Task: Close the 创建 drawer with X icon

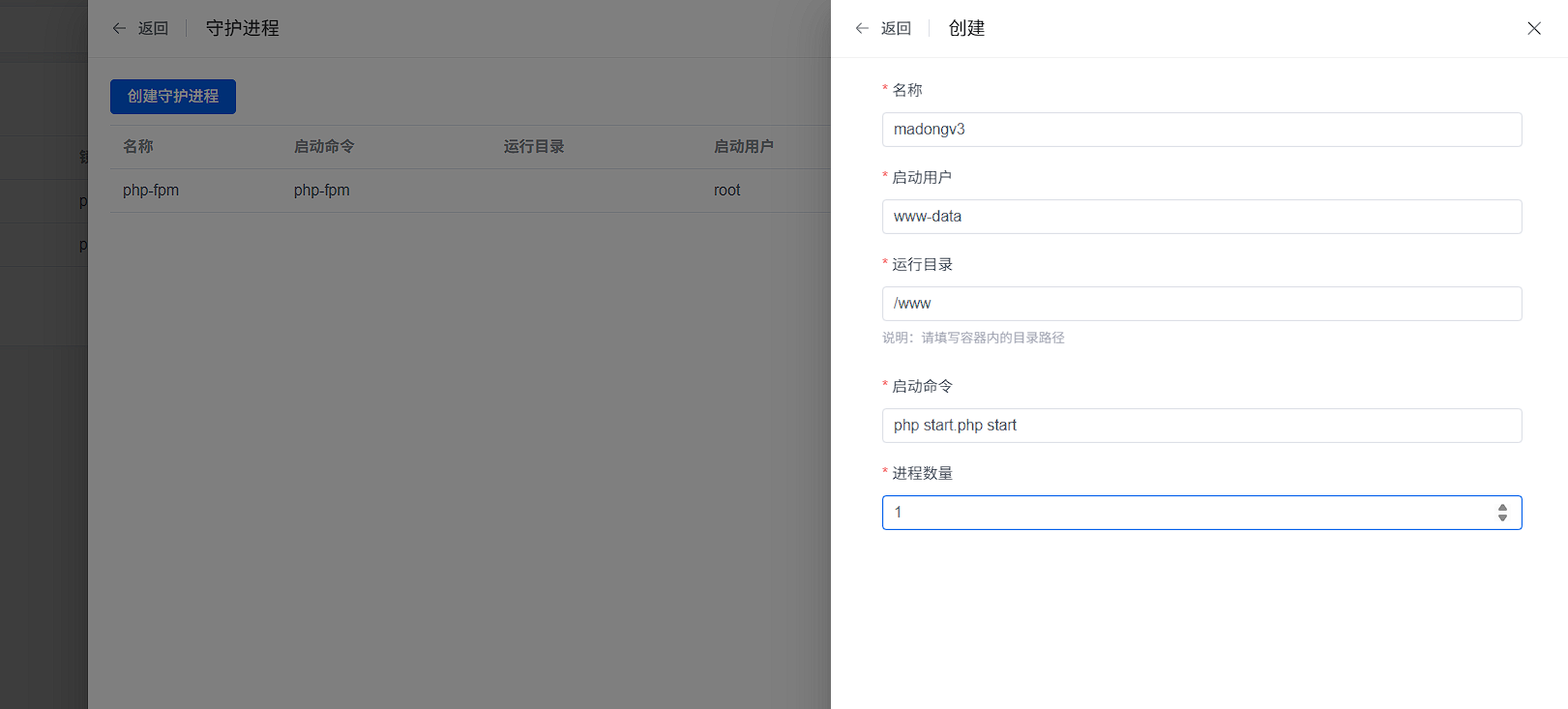Action: 1533,28
